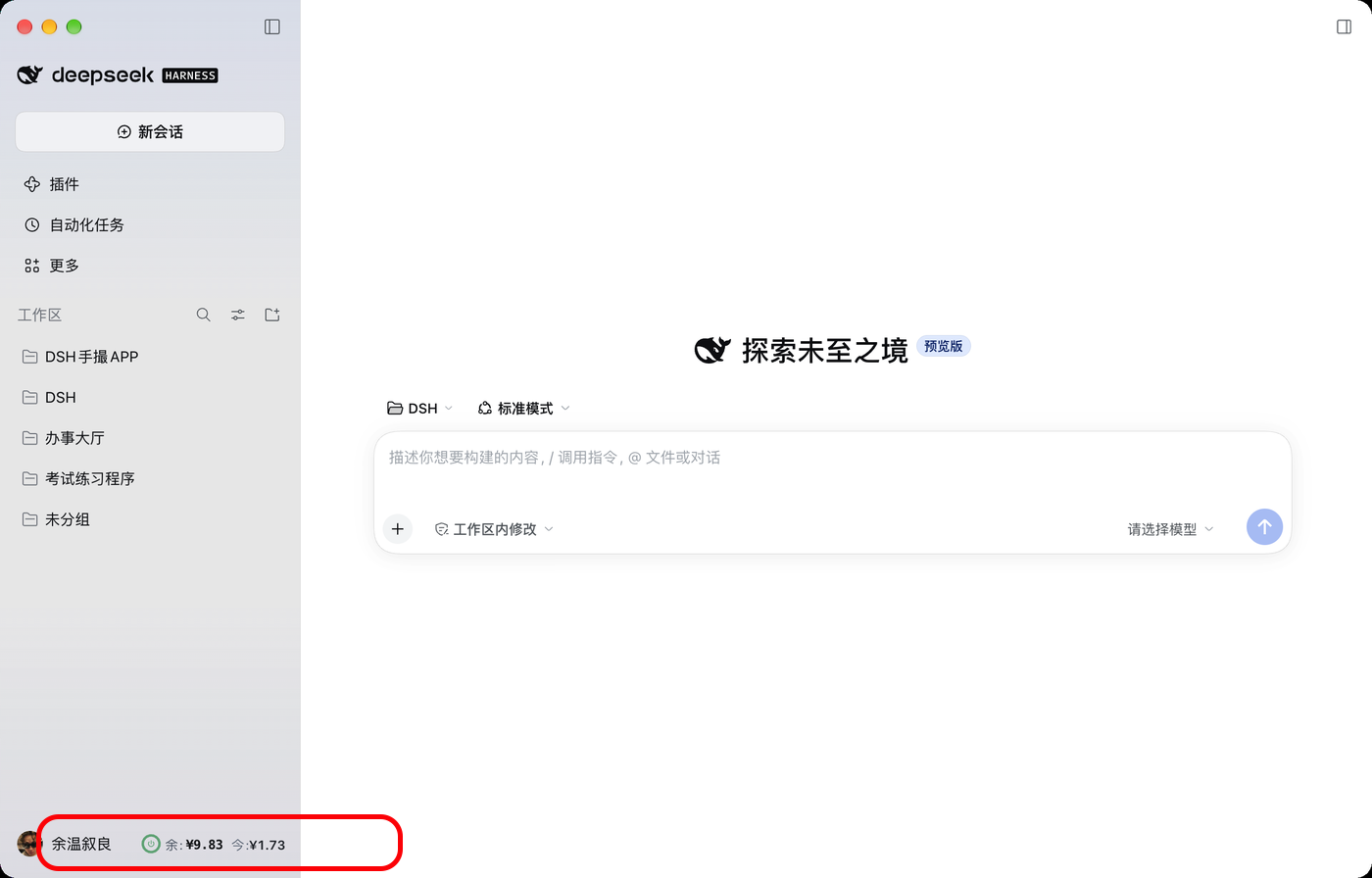Click remaining balance ¥9.83
Image resolution: width=1372 pixels, height=878 pixels.
coord(194,844)
